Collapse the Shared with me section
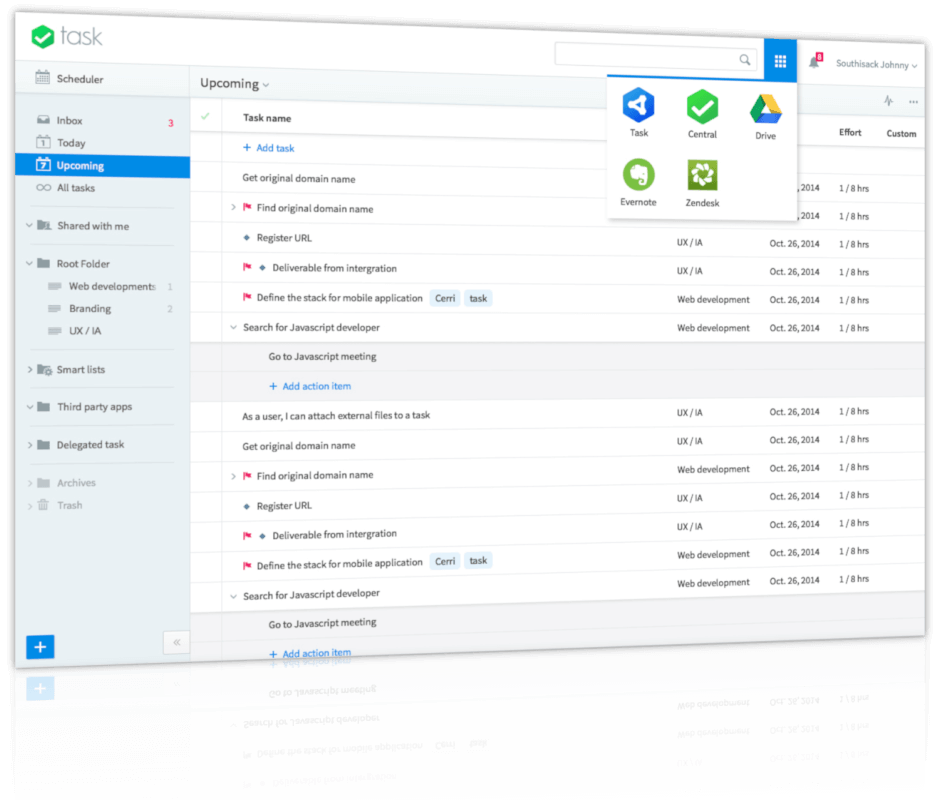 (29, 225)
